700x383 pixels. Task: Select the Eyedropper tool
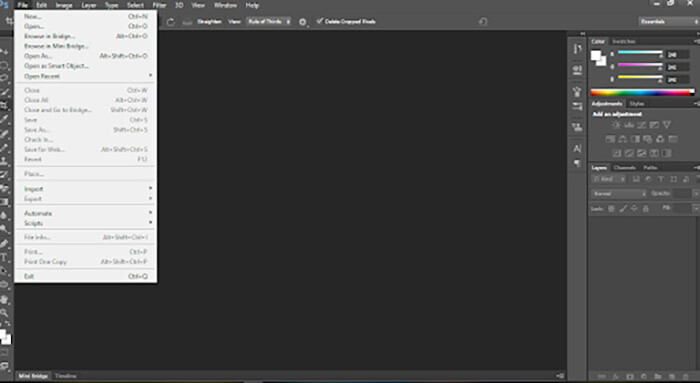coord(4,119)
